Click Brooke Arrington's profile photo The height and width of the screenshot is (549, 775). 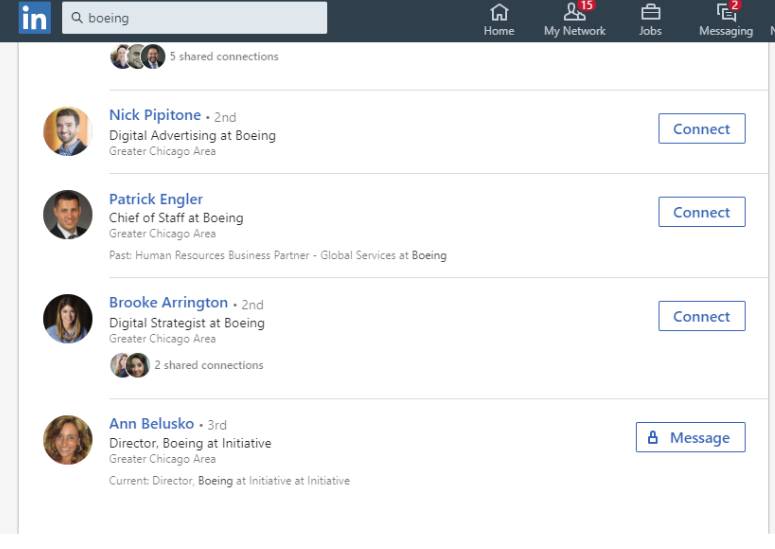click(x=68, y=319)
